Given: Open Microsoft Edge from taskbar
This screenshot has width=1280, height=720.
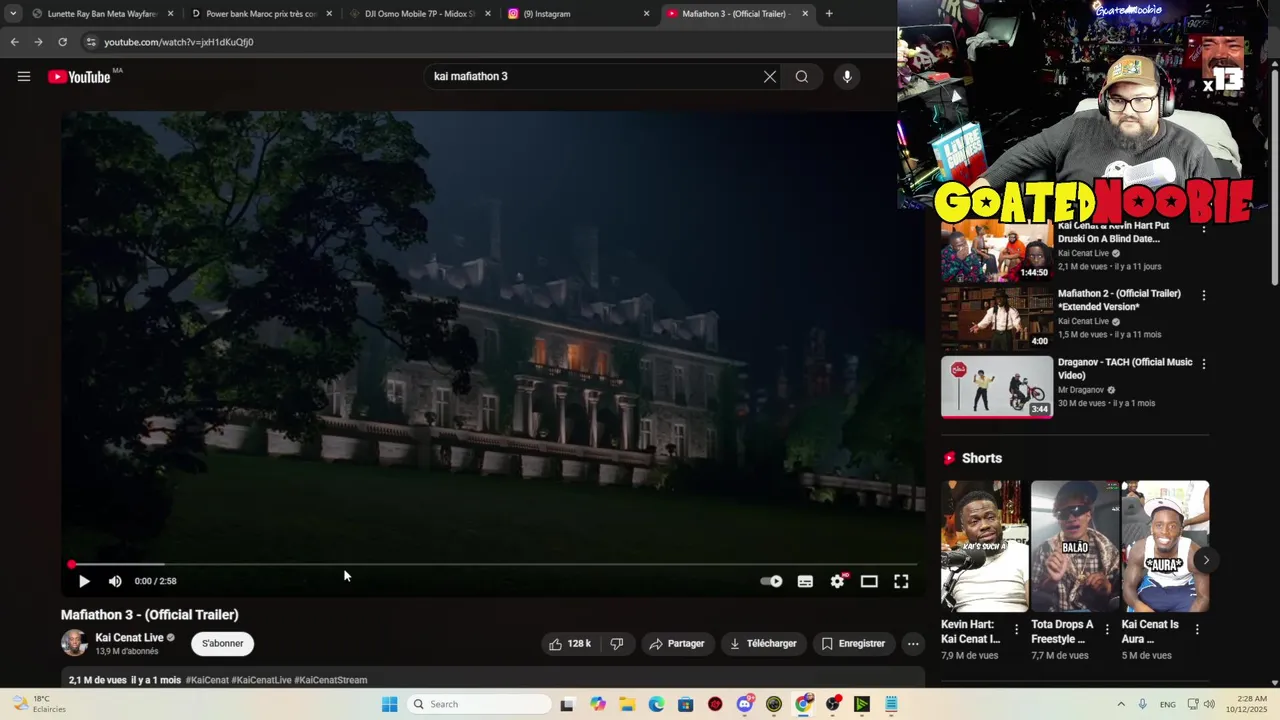Looking at the screenshot, I should pyautogui.click(x=656, y=704).
